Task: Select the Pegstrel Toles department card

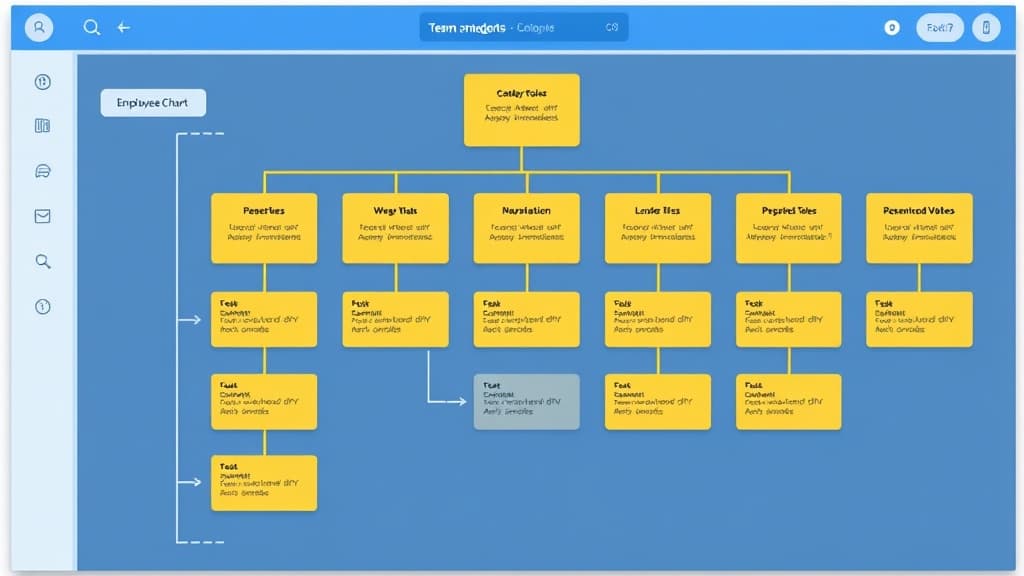Action: coord(788,228)
